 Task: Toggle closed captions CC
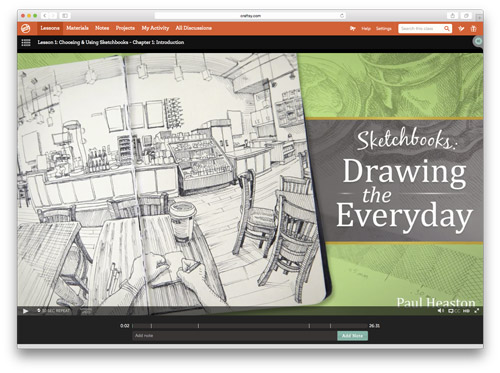point(457,311)
